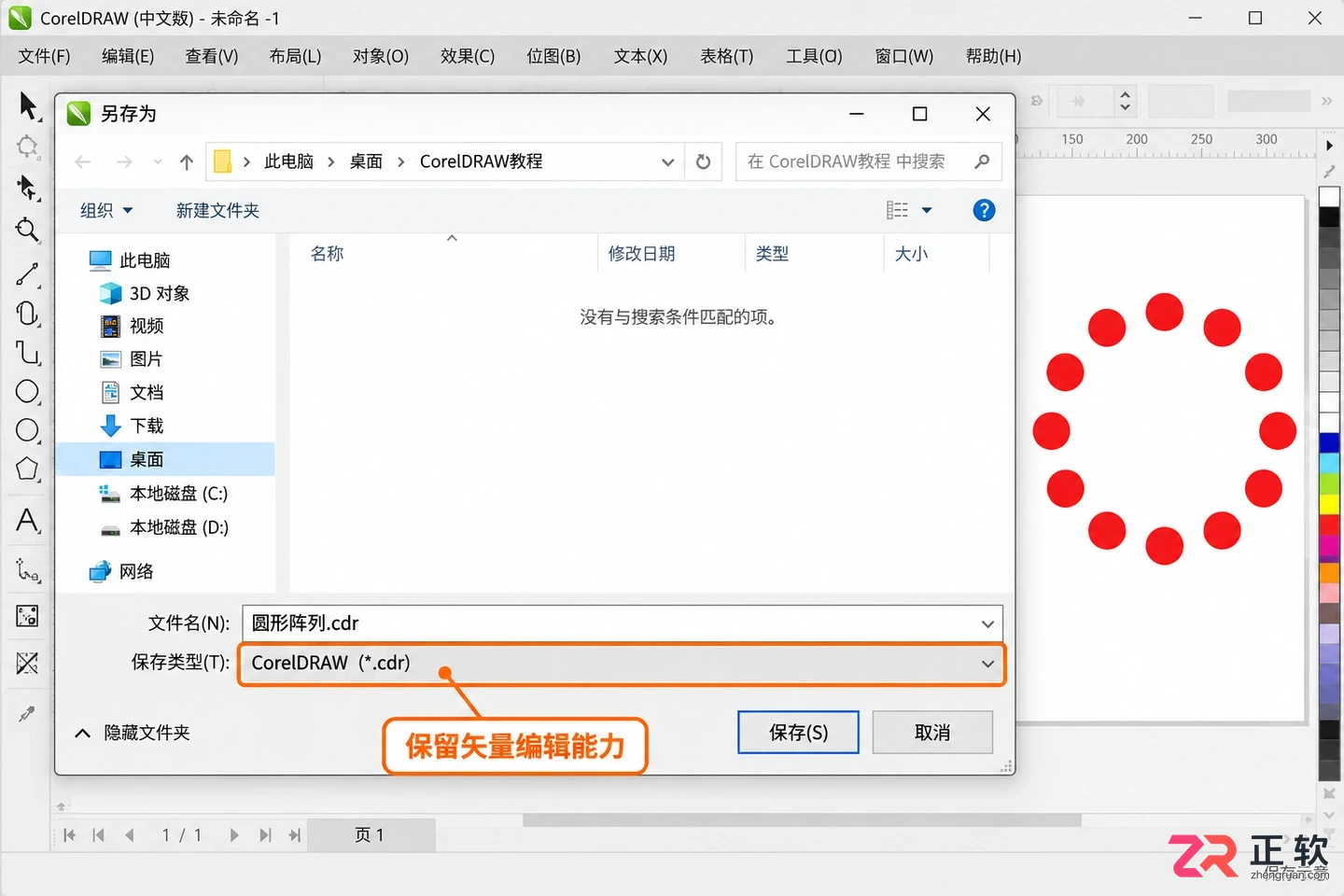
Task: Expand the 文件名 history dropdown arrow
Action: pyautogui.click(x=987, y=623)
